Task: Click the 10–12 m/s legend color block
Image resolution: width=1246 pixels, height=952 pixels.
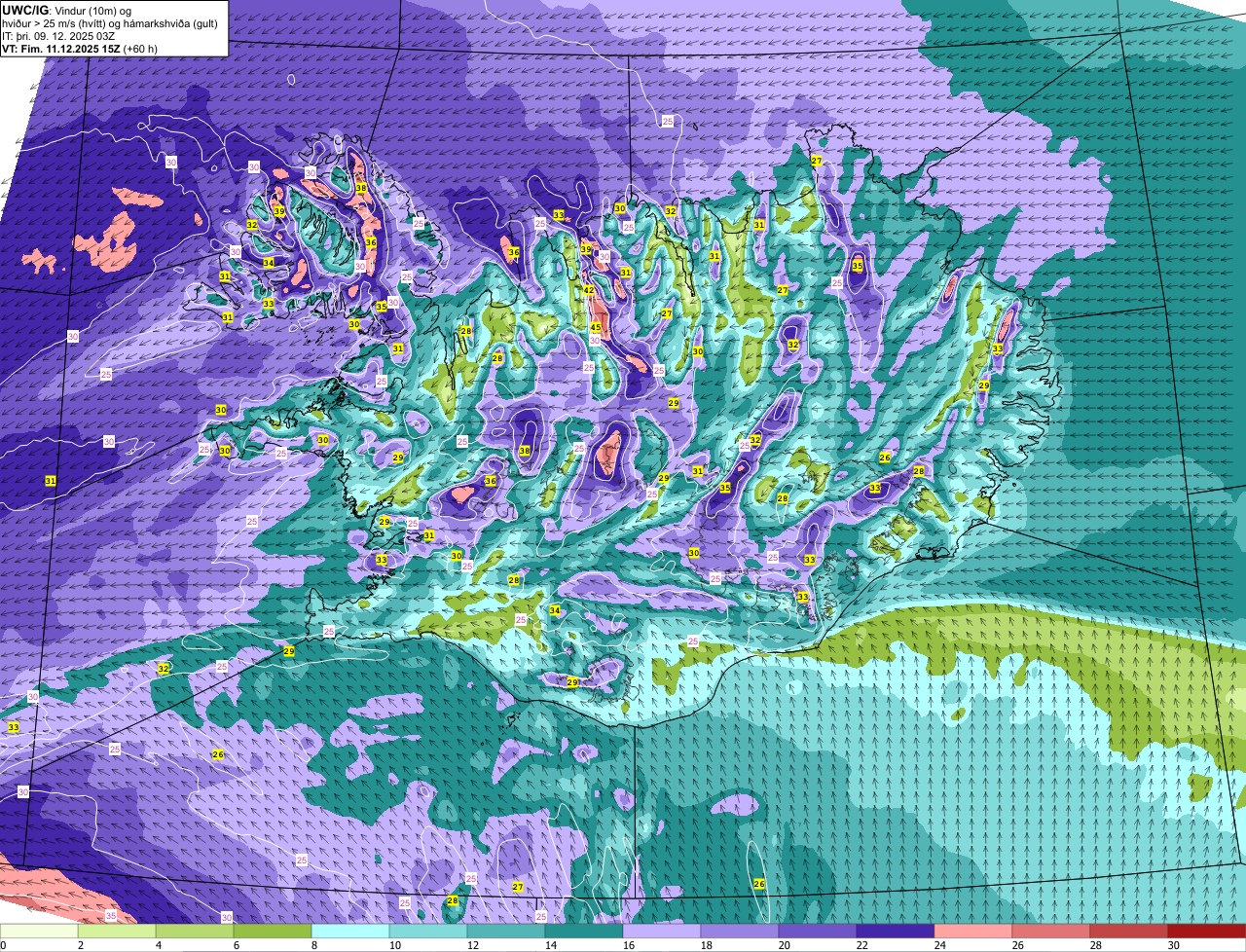Action: [428, 932]
